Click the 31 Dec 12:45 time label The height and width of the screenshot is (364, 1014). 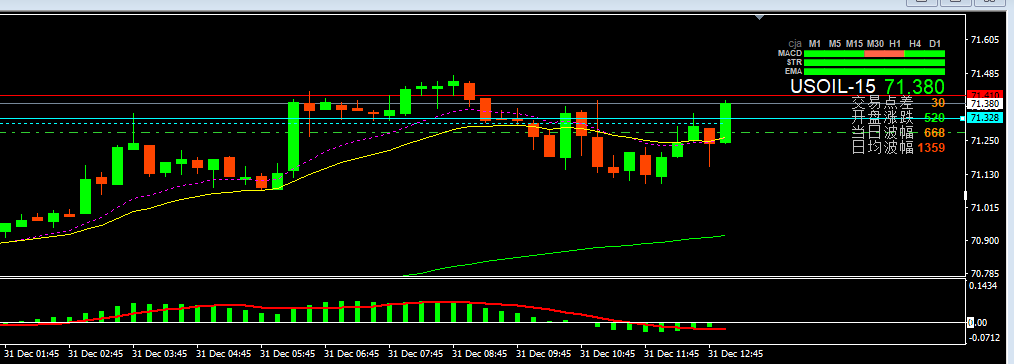click(x=737, y=354)
